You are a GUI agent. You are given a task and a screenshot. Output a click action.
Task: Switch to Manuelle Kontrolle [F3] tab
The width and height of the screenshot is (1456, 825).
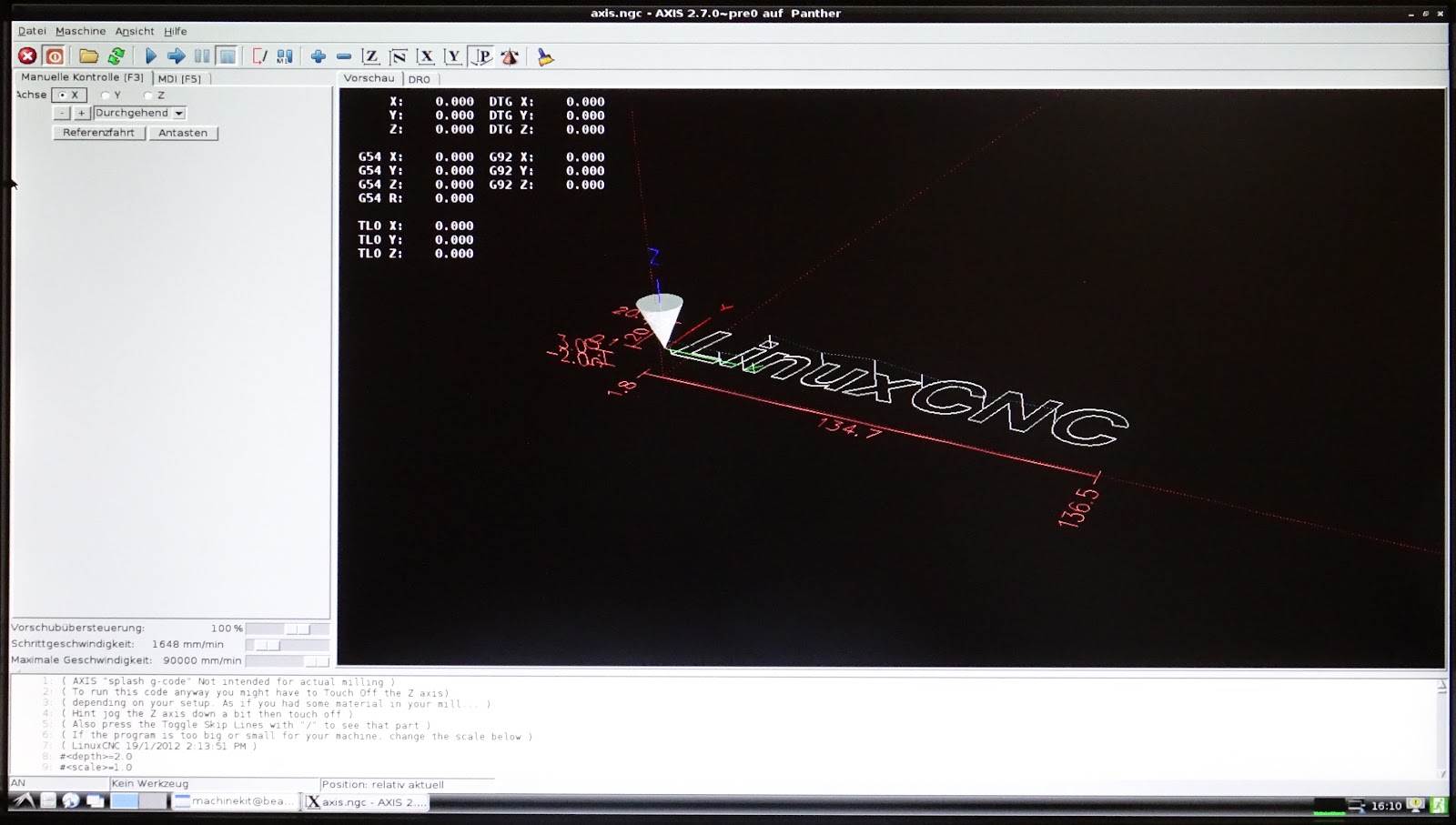82,77
